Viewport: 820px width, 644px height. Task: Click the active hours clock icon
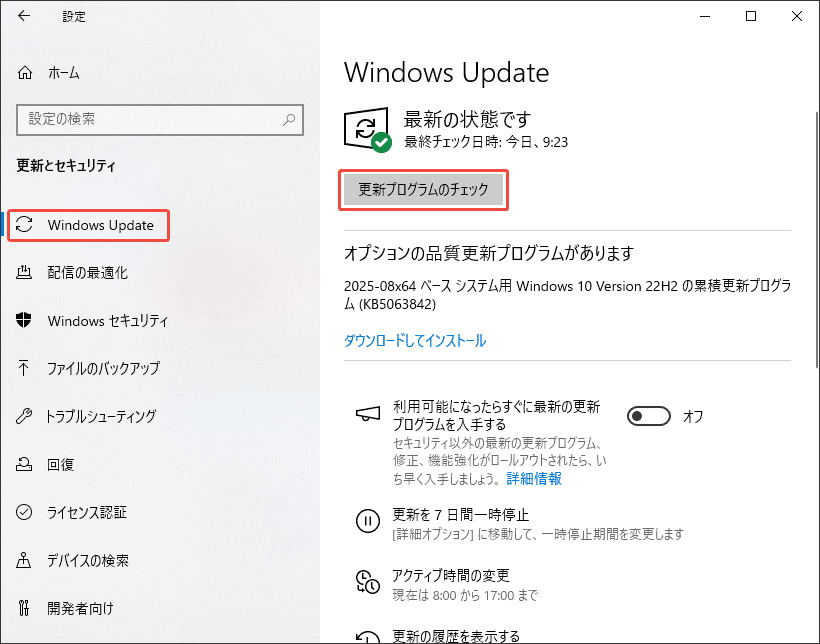coord(368,582)
